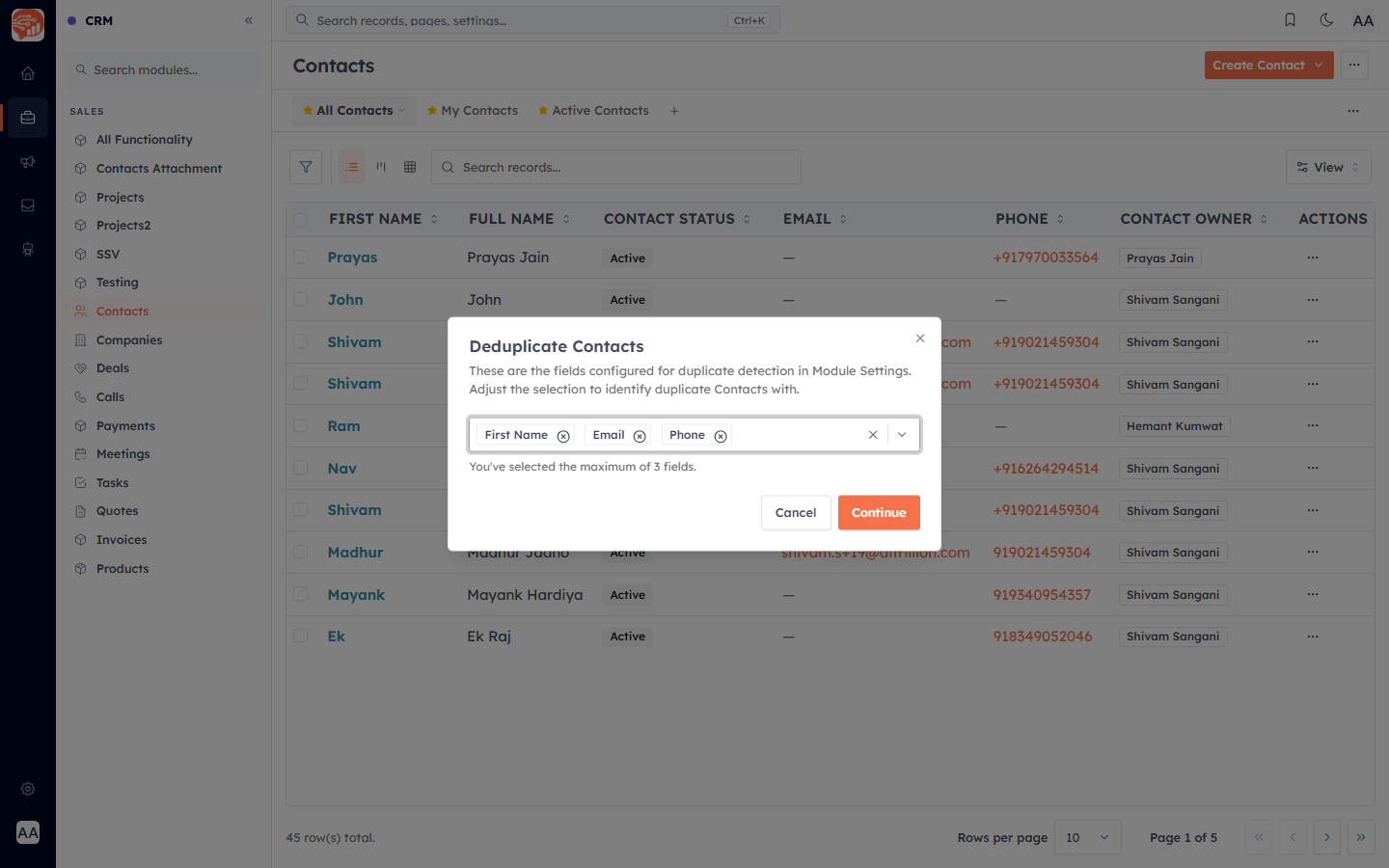
Task: Open Companies in sidebar
Action: pyautogui.click(x=129, y=339)
